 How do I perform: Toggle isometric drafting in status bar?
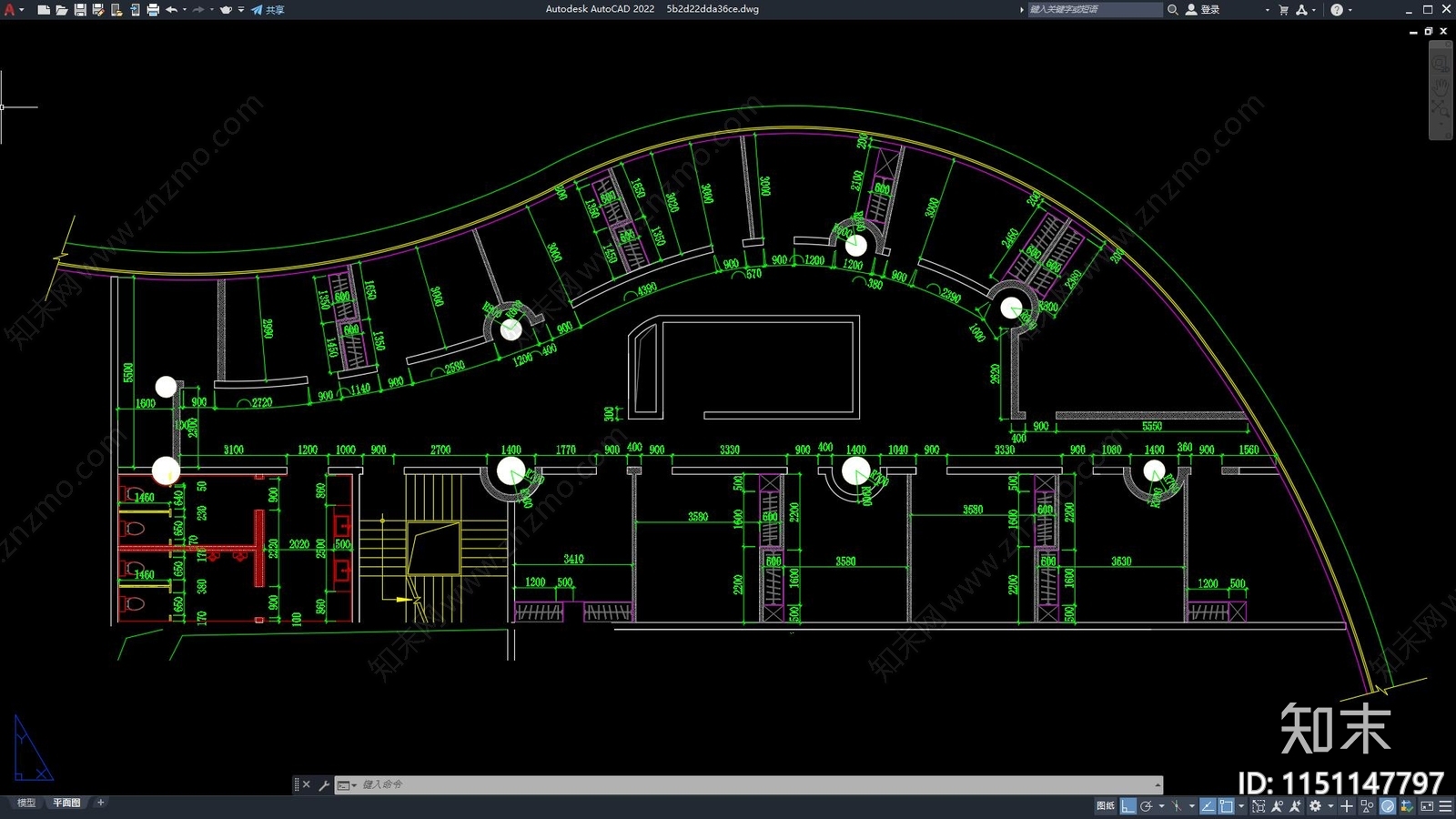[1176, 806]
